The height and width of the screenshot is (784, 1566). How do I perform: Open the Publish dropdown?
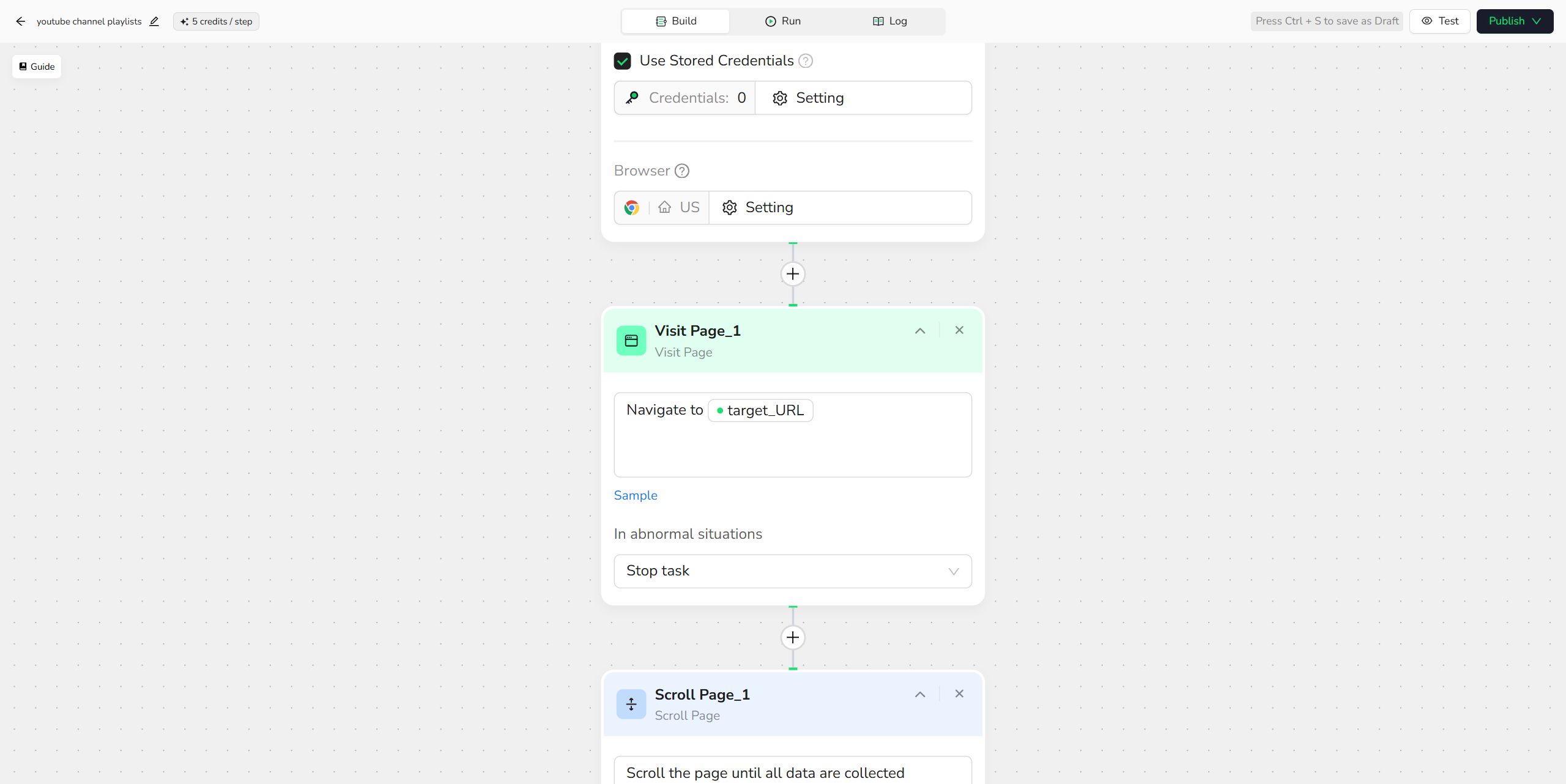[1515, 21]
